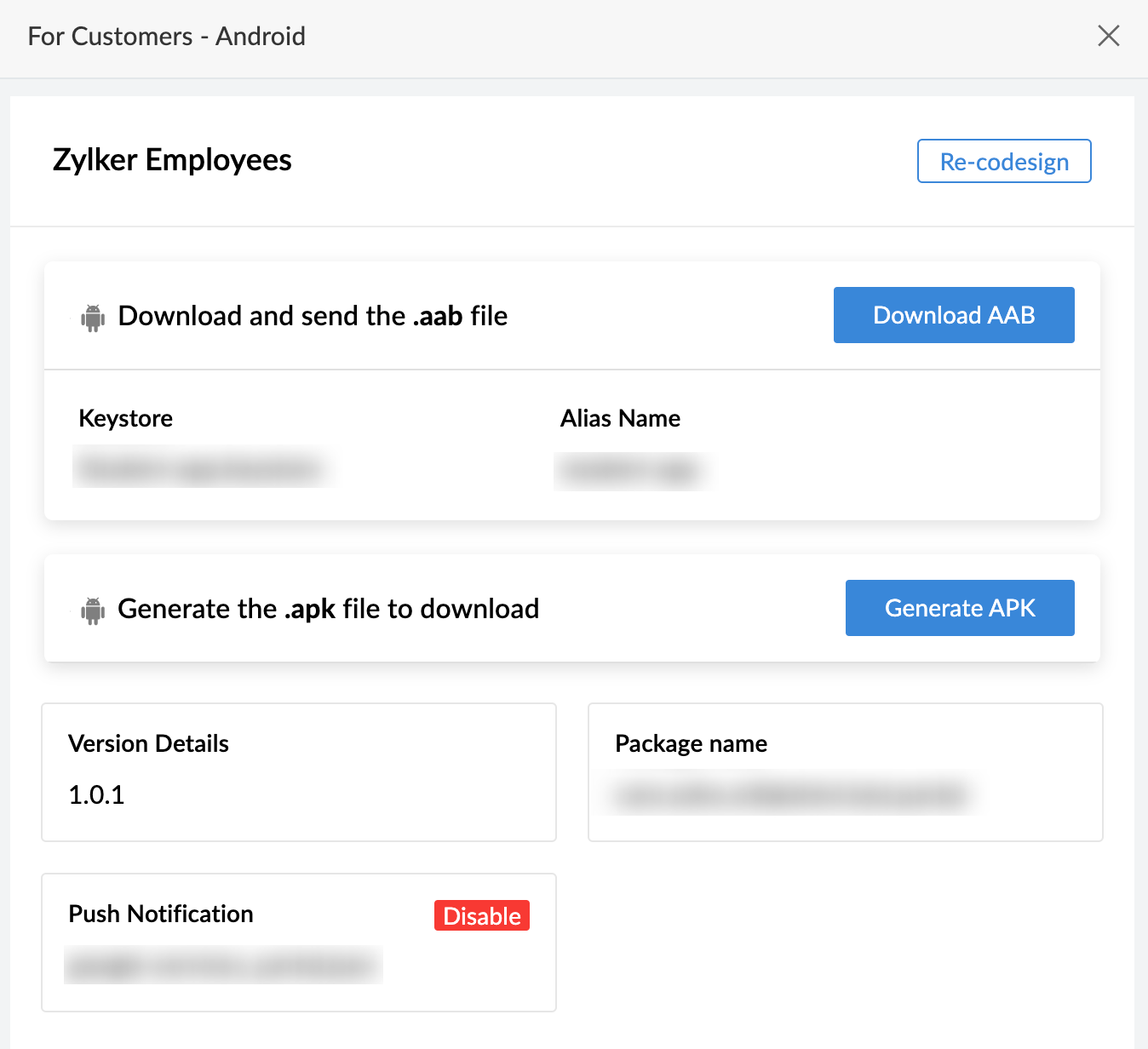Click the Re-codesign button
1148x1049 pixels.
click(x=1004, y=161)
